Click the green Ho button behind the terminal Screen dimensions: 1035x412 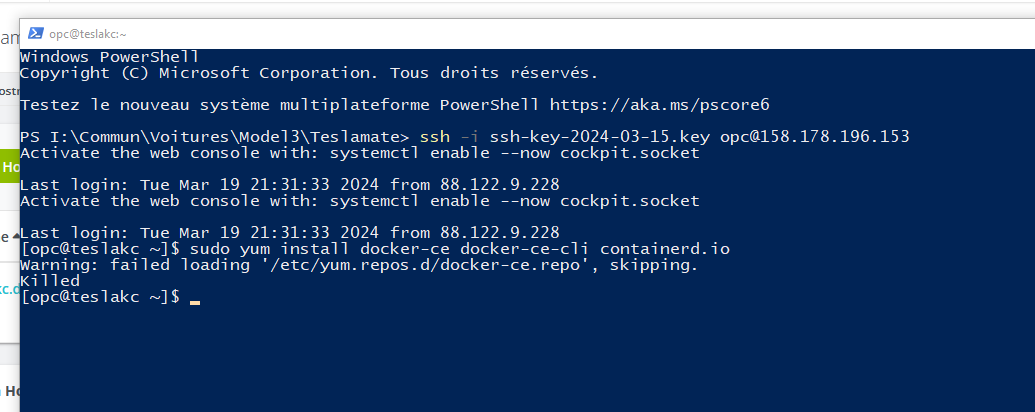tap(10, 167)
